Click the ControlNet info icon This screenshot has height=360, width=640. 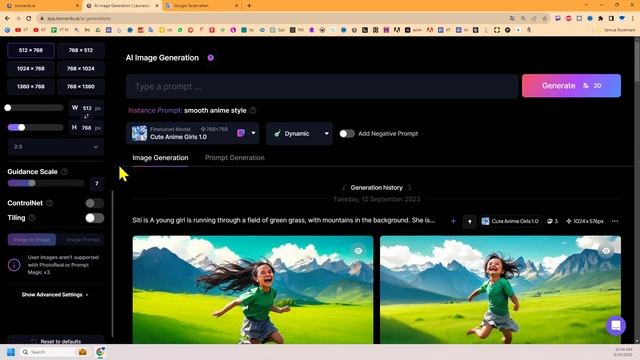click(x=49, y=203)
